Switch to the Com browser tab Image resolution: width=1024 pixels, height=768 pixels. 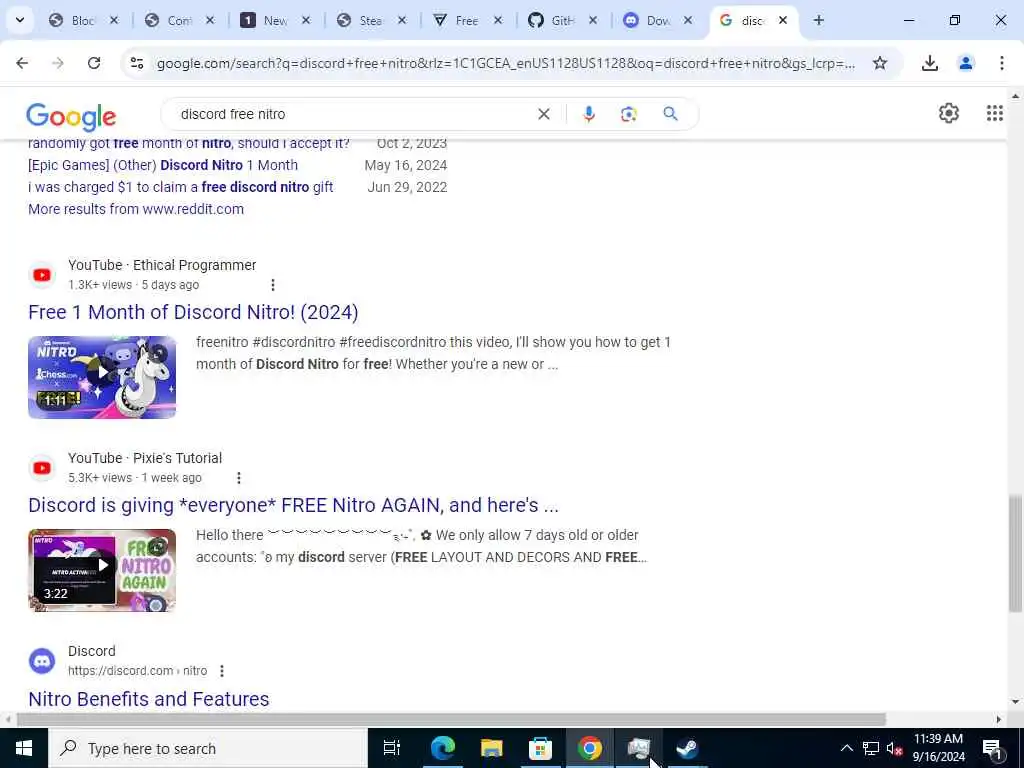click(x=180, y=20)
